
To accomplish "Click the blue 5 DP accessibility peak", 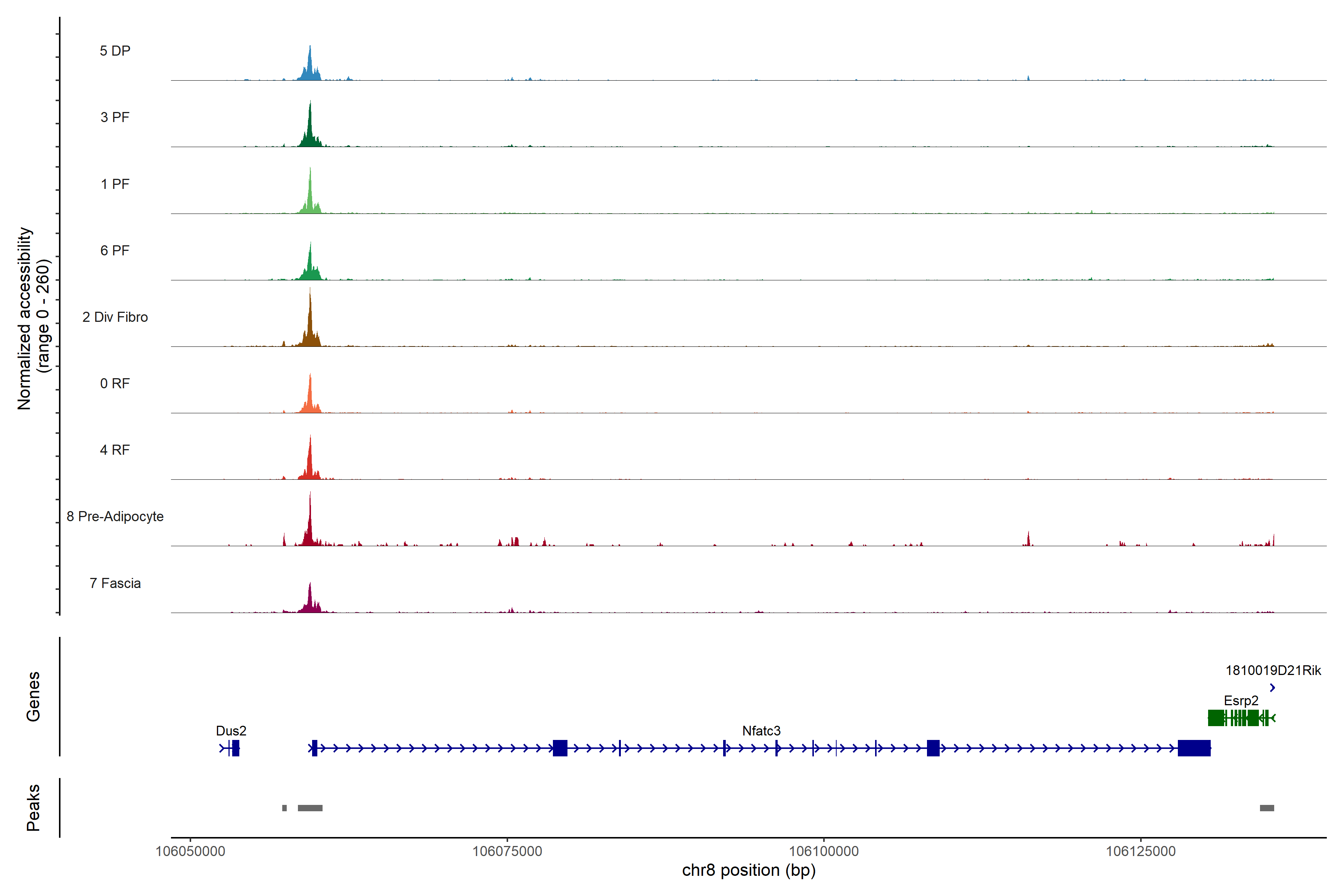I will [310, 66].
